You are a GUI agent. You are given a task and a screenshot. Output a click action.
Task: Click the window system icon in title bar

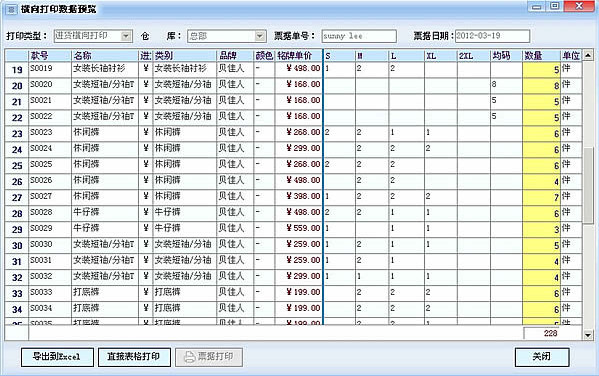click(11, 9)
